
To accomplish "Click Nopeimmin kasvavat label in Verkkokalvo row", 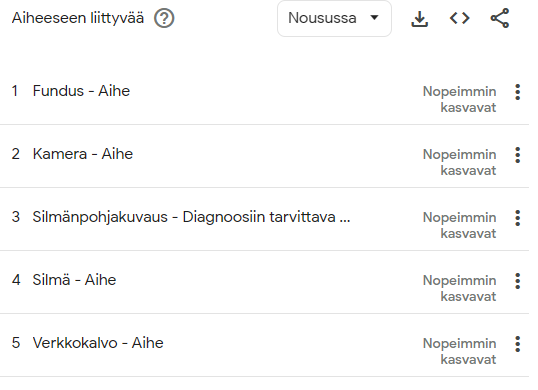I will [459, 351].
